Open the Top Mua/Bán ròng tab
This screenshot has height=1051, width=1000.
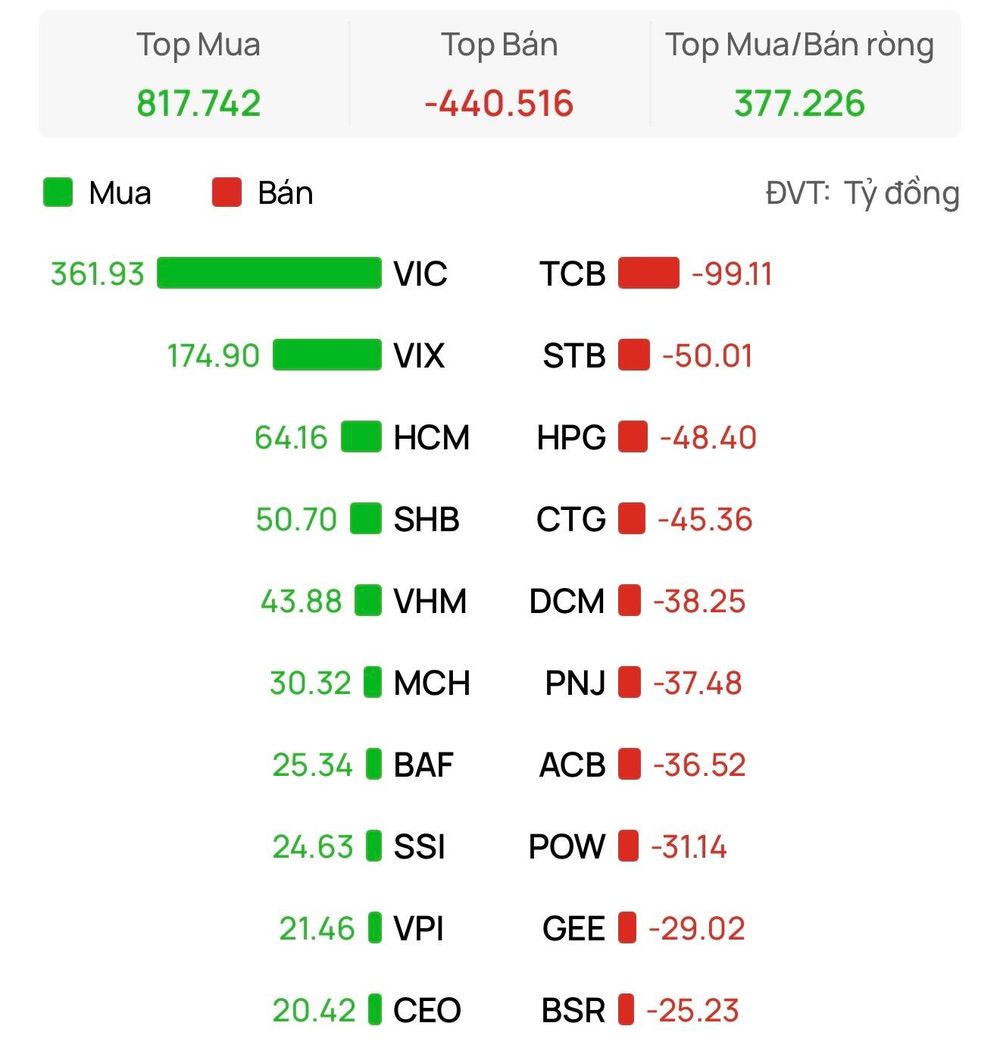800,74
